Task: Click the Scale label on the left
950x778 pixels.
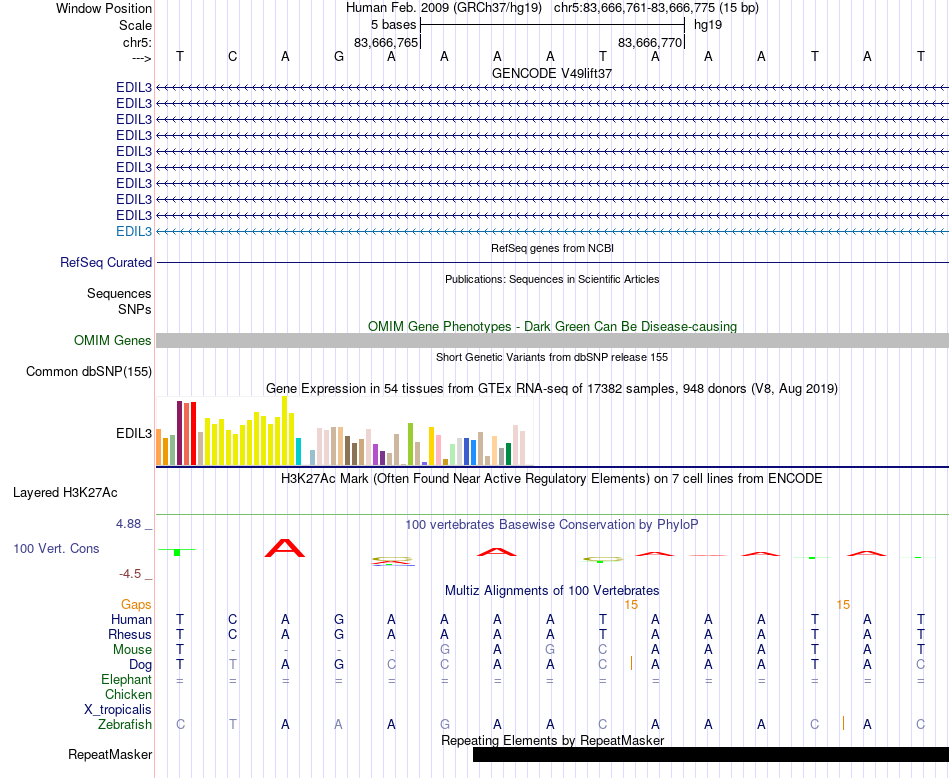Action: pos(136,25)
